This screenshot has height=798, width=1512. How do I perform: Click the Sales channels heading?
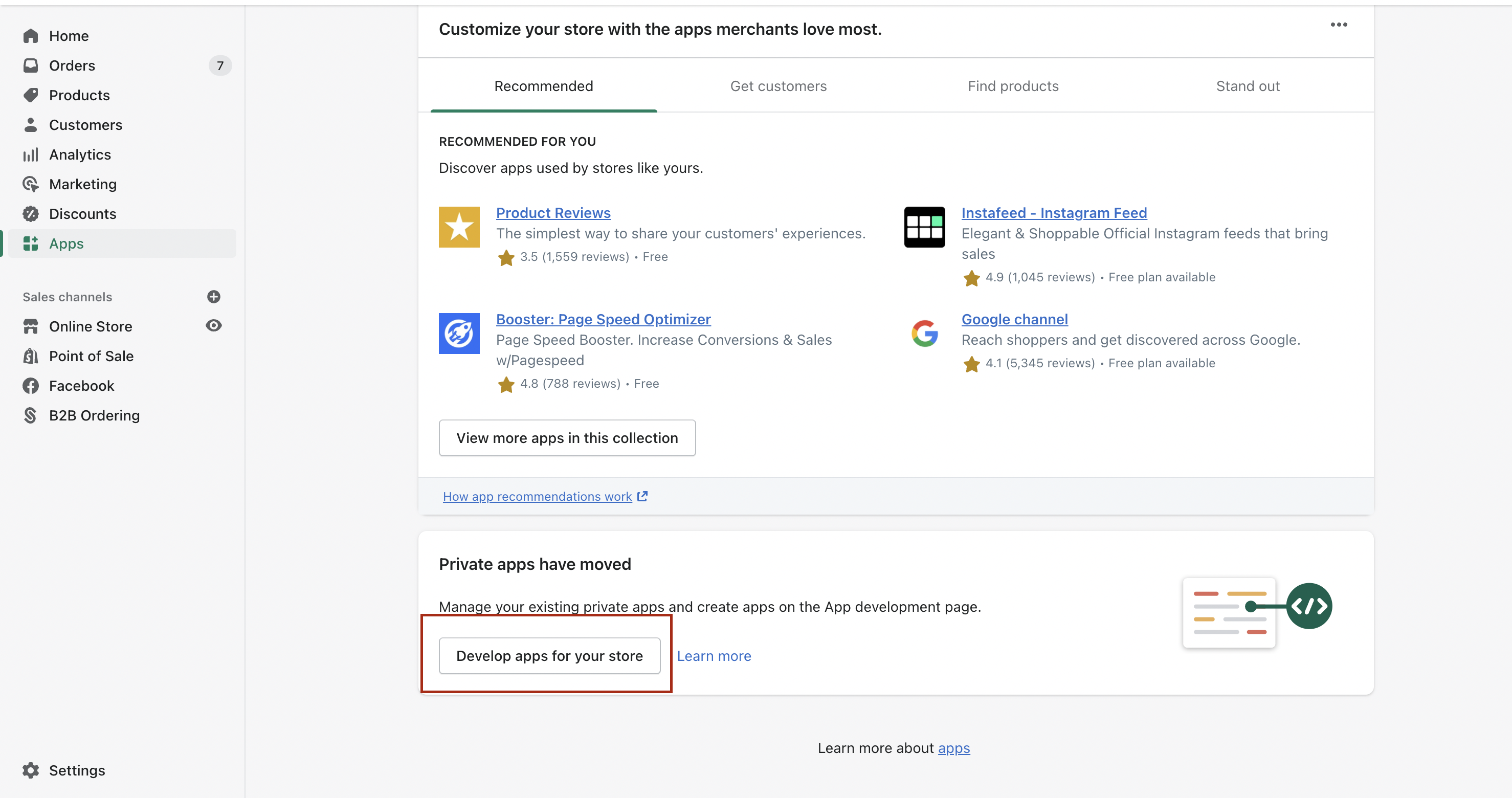[x=68, y=297]
